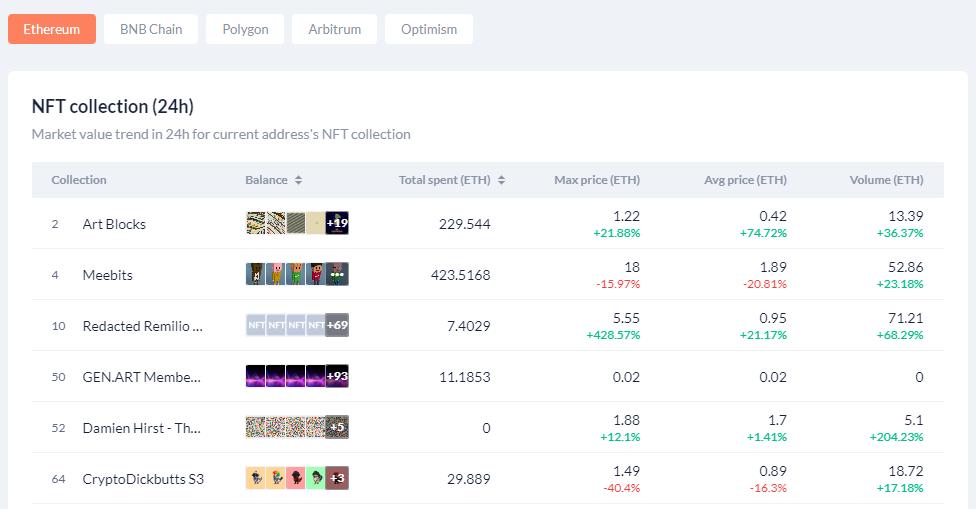The width and height of the screenshot is (976, 509).
Task: Sort by Total spent (ETH) arrows
Action: pos(501,180)
